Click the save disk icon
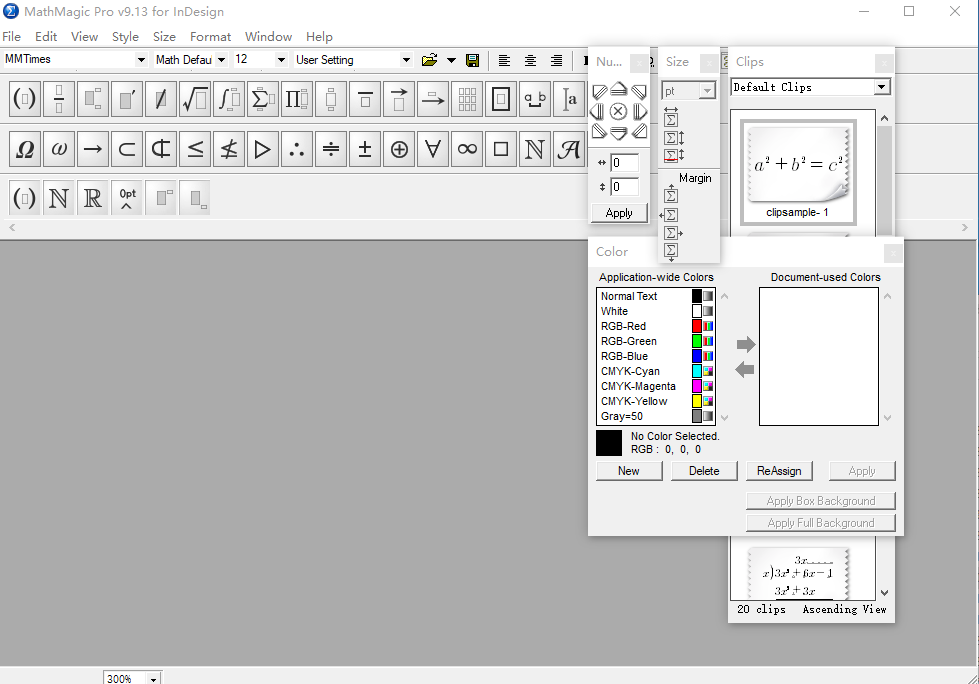This screenshot has width=979, height=684. coord(473,60)
